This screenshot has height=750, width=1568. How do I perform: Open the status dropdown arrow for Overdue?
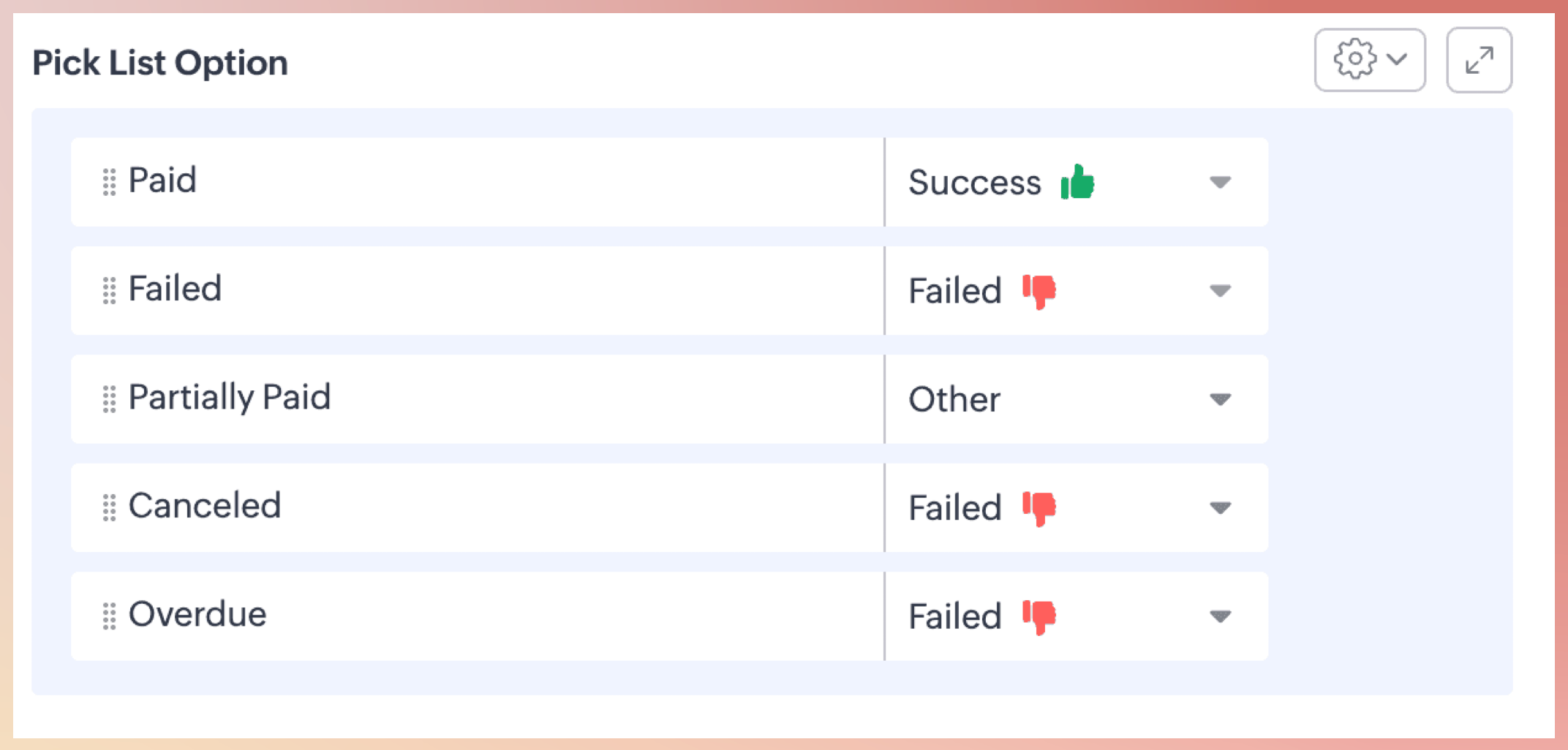(x=1220, y=616)
